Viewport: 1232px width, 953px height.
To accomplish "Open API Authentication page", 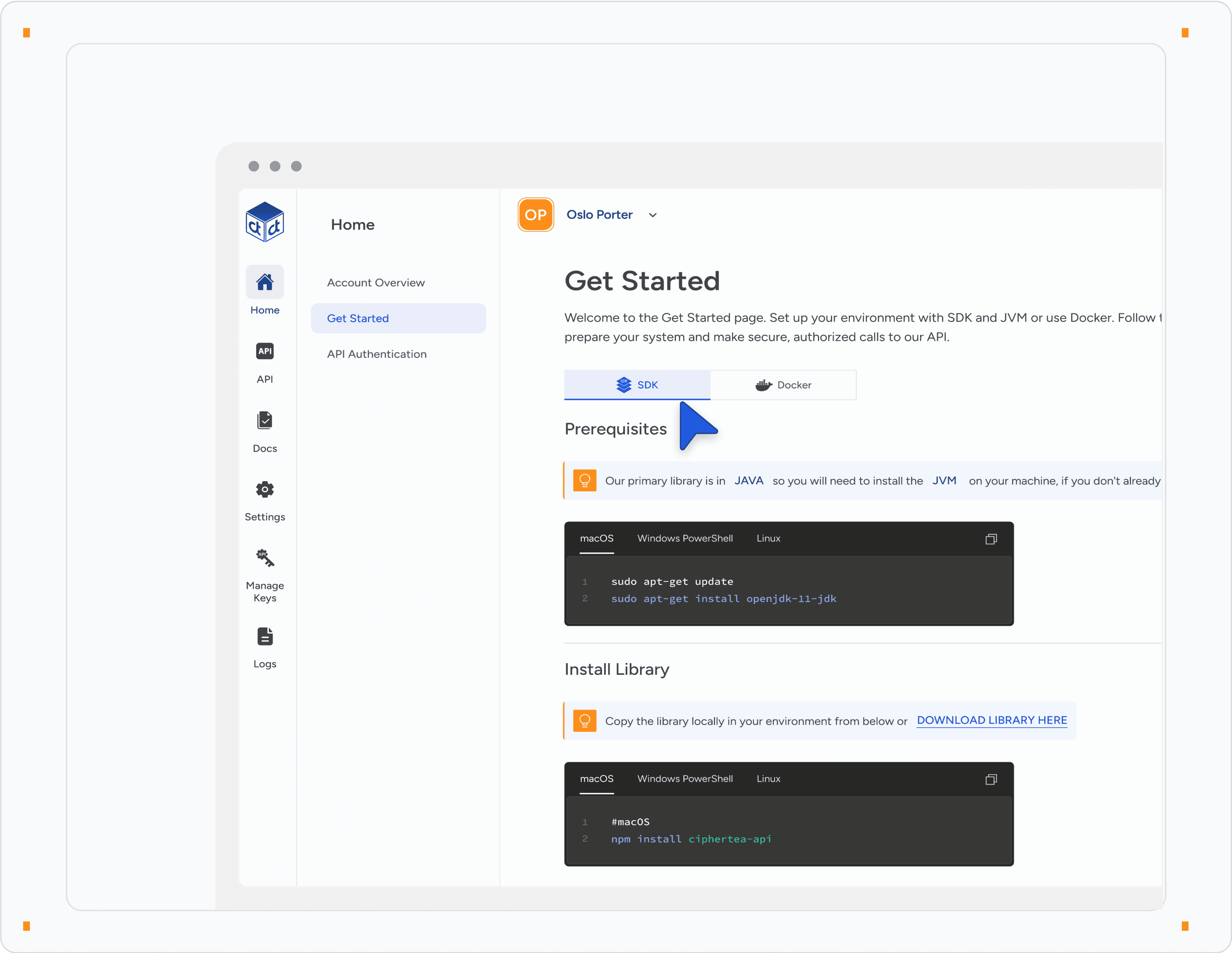I will coord(377,354).
